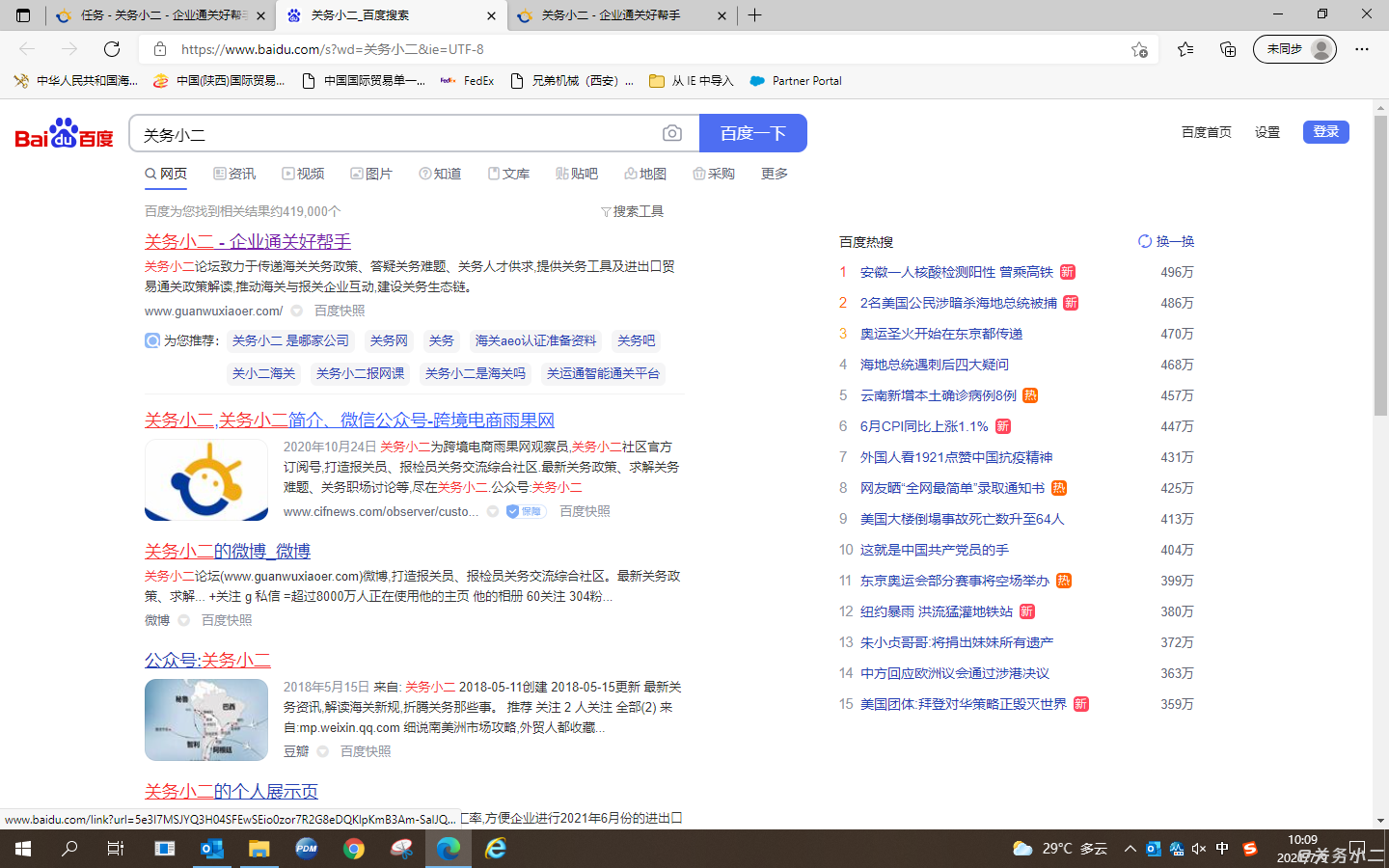Click the weather 29°C 多云 widget
Viewport: 1389px width, 868px height.
tap(1060, 849)
